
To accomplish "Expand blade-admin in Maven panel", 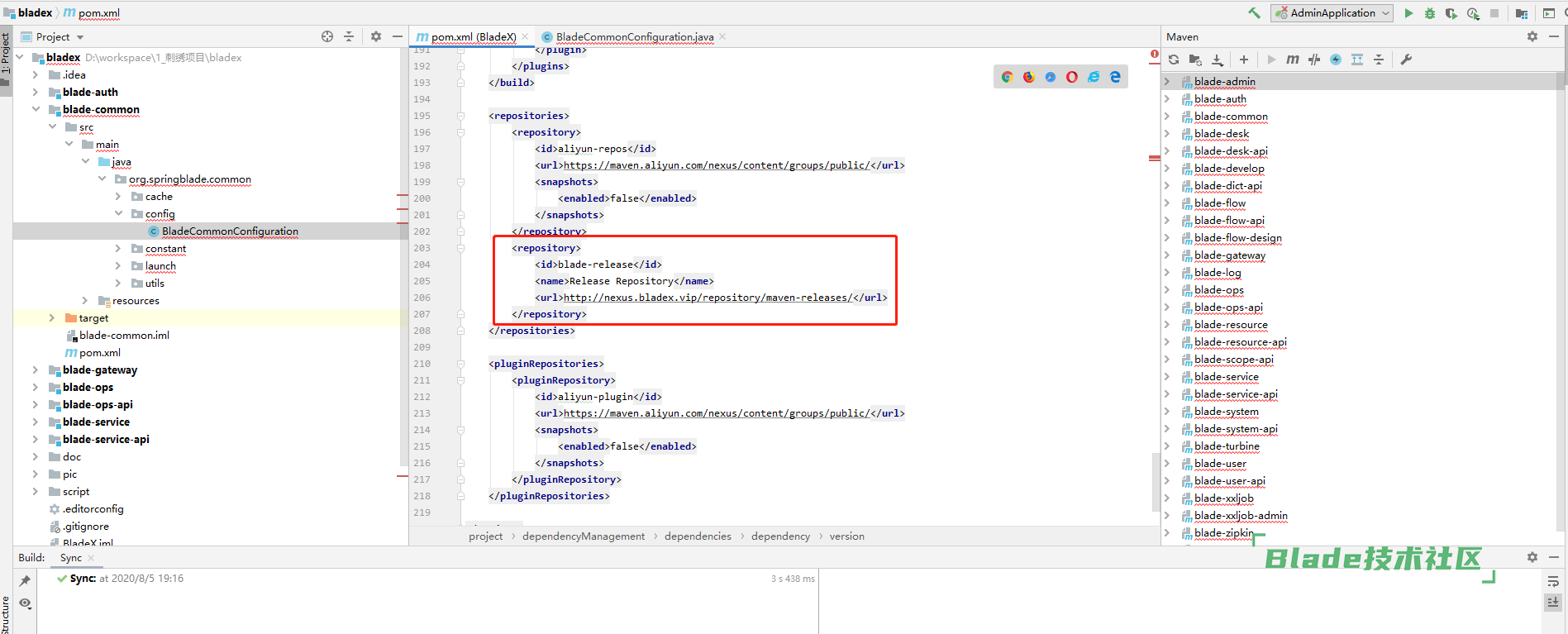I will point(1167,81).
